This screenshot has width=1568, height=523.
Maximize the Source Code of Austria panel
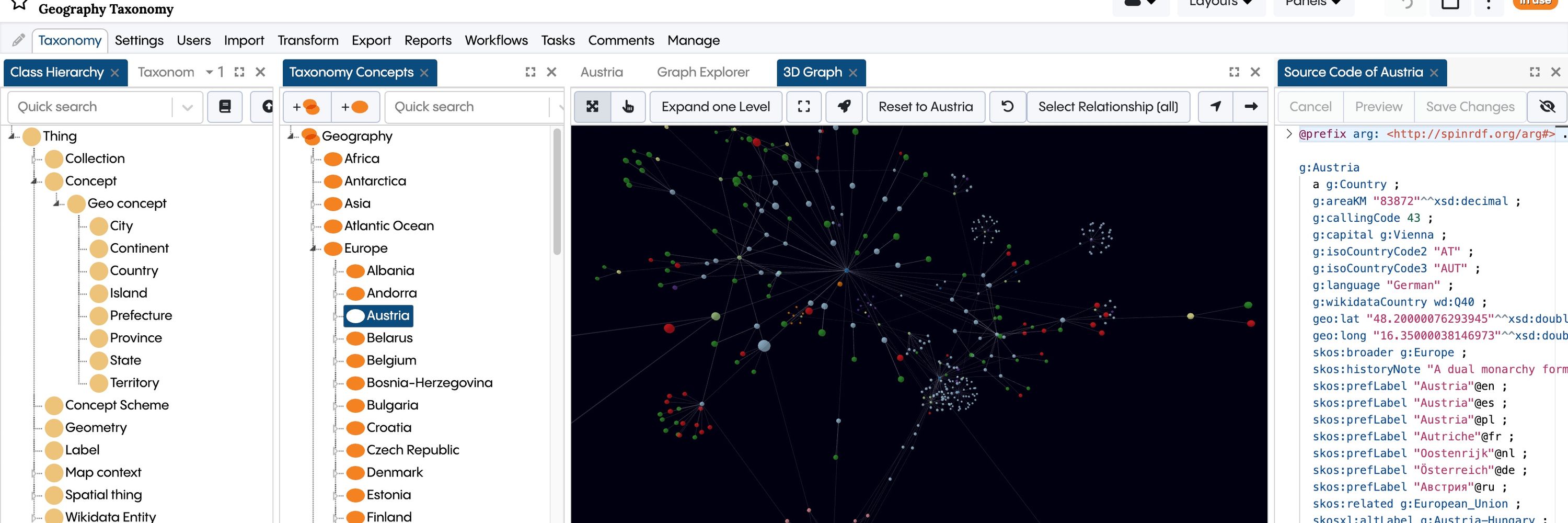(x=1534, y=72)
